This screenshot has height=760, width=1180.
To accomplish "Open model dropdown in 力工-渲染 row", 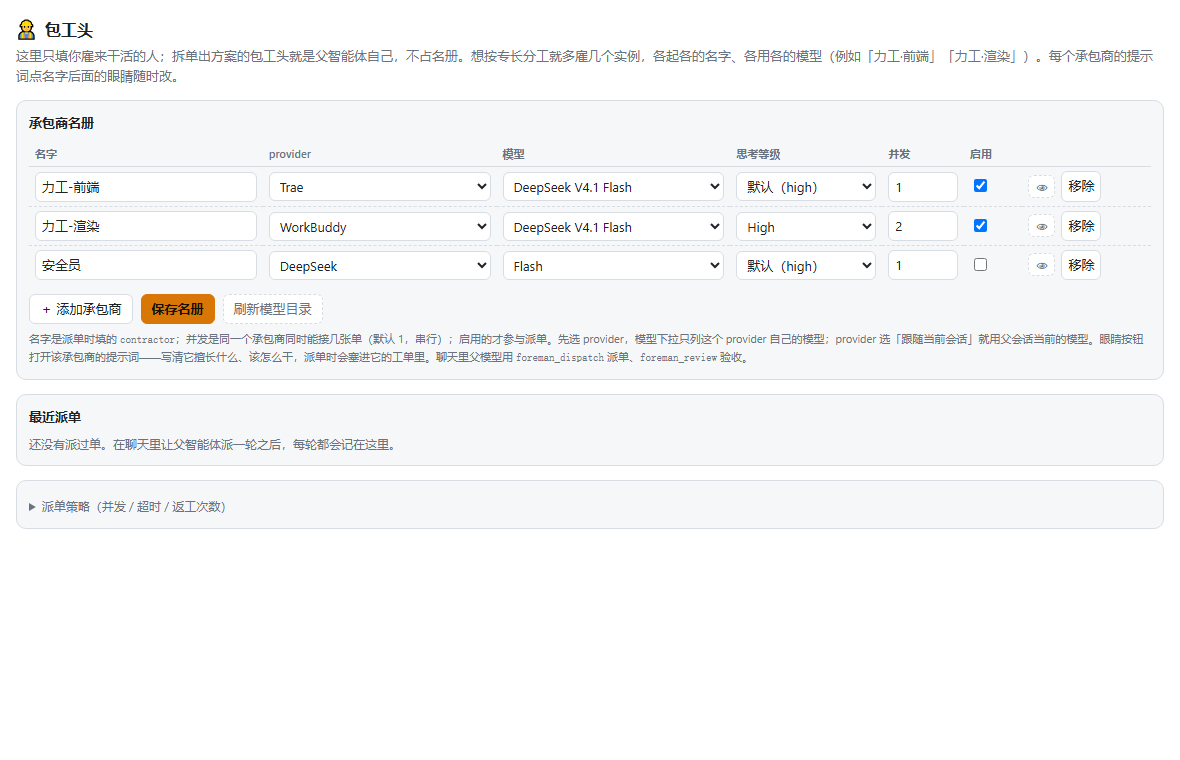I will pos(613,226).
